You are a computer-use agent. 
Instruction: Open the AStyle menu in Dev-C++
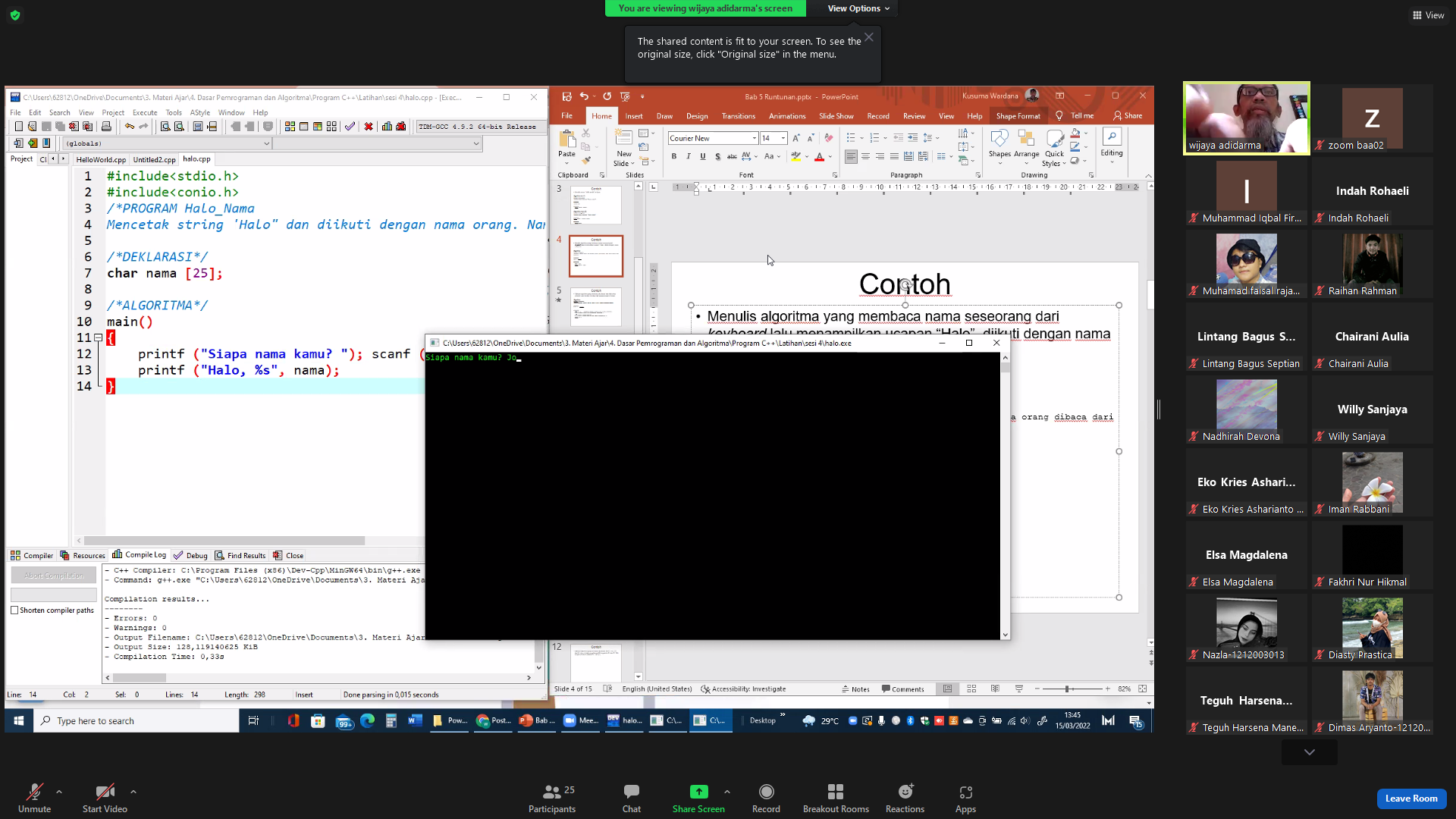click(x=200, y=112)
